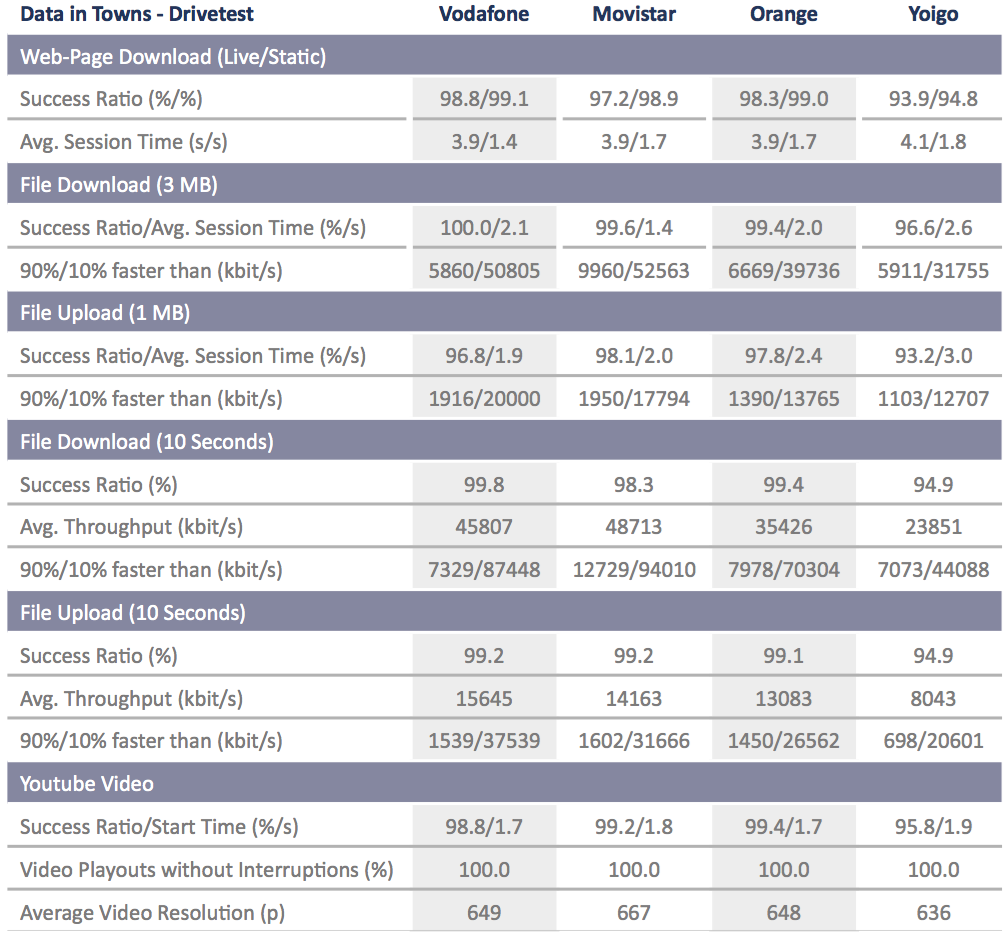Click Yoigo value 5911/31755
The width and height of the screenshot is (1008, 940).
pyautogui.click(x=933, y=271)
